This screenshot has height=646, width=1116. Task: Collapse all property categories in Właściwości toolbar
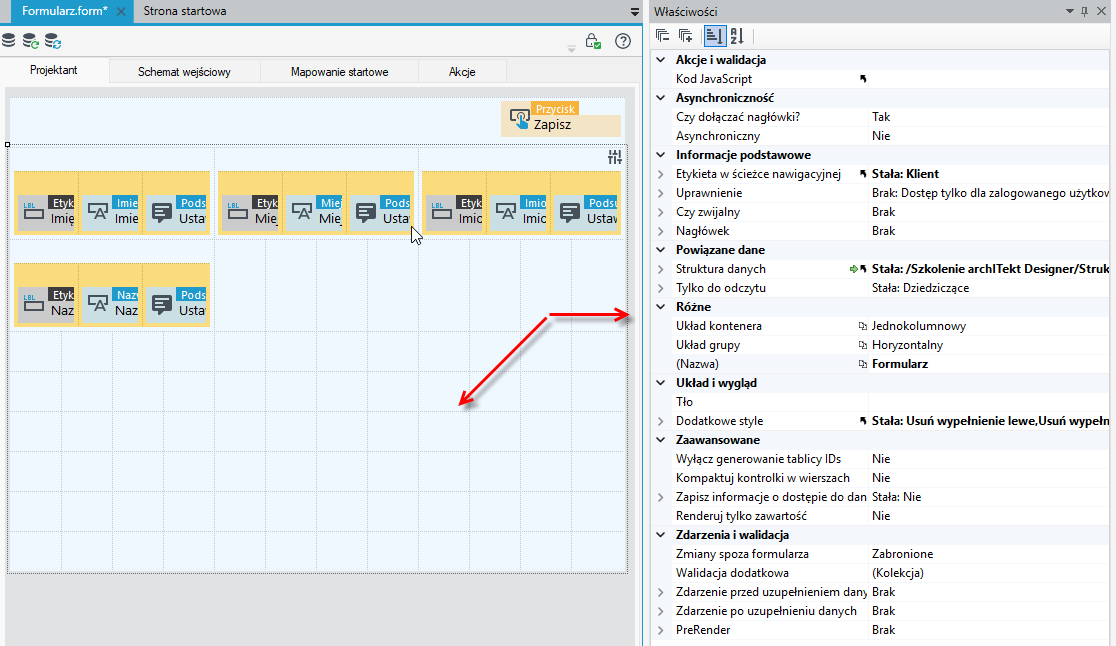(663, 36)
